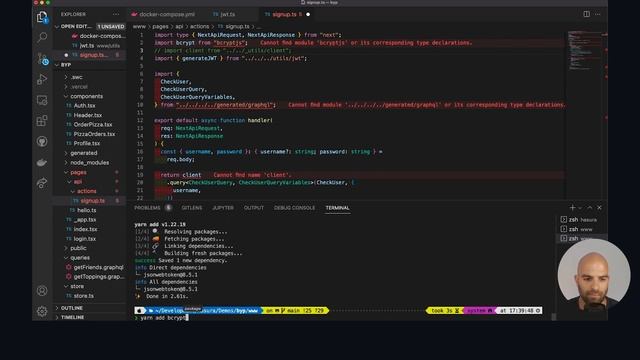The width and height of the screenshot is (640, 360).
Task: Collapse the queries folder
Action: 89,258
